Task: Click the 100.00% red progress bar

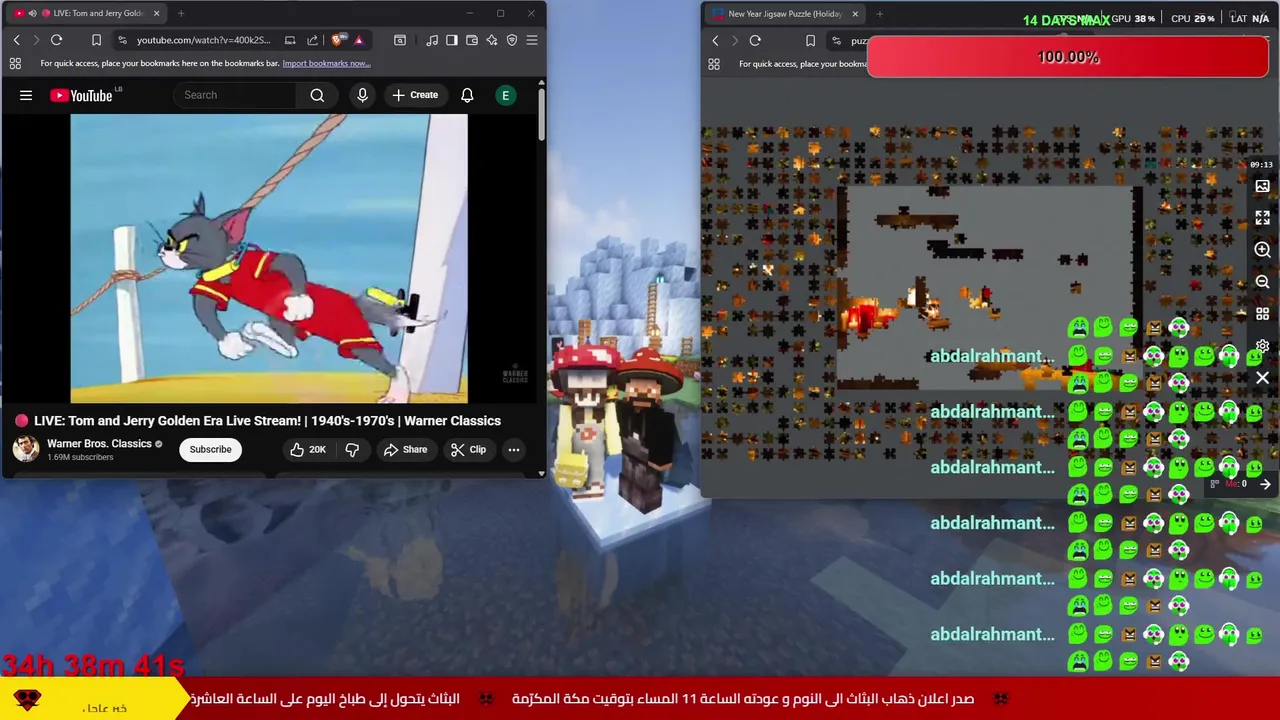Action: coord(1068,57)
